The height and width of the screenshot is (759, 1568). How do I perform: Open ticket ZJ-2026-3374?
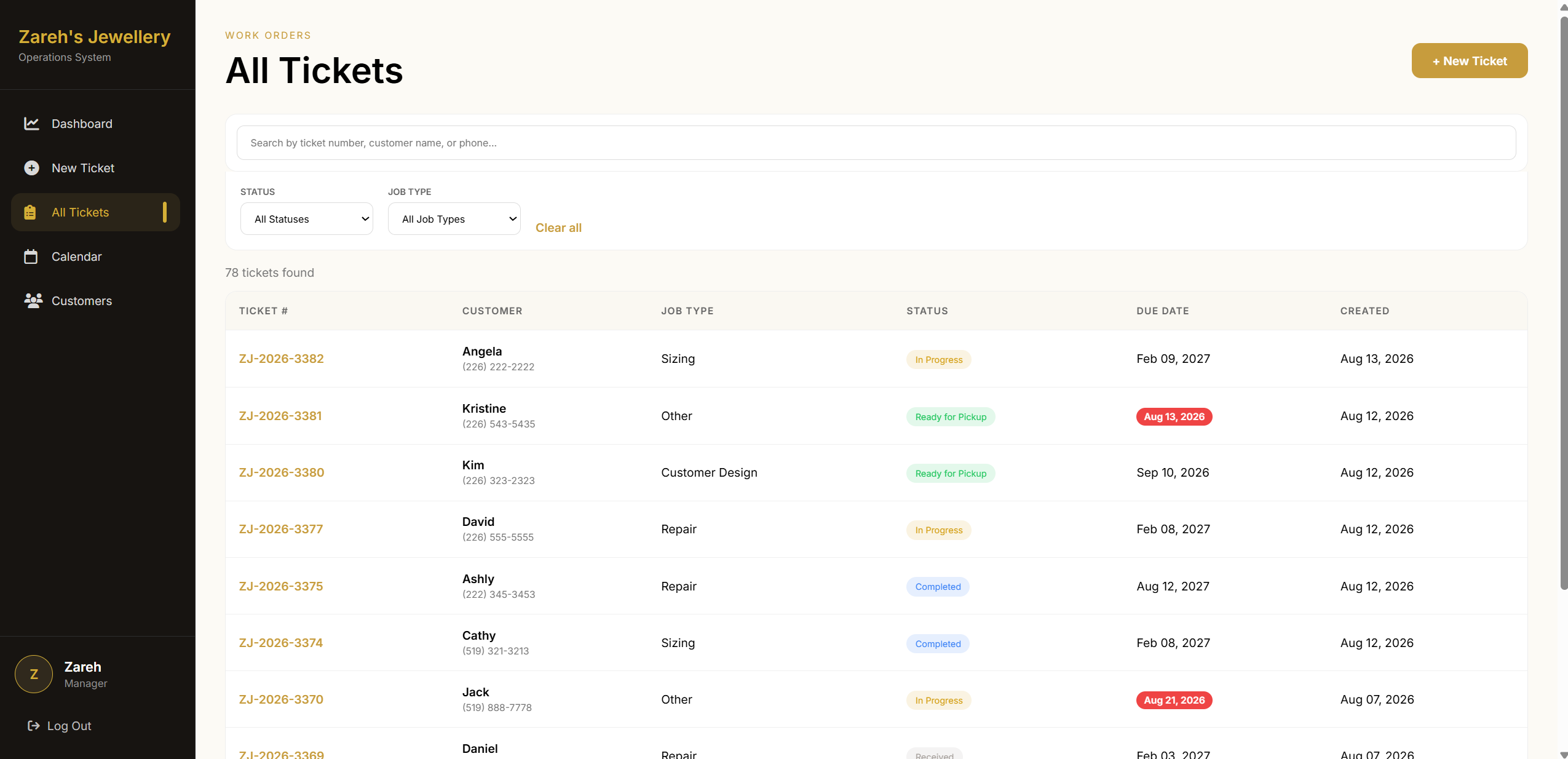280,643
